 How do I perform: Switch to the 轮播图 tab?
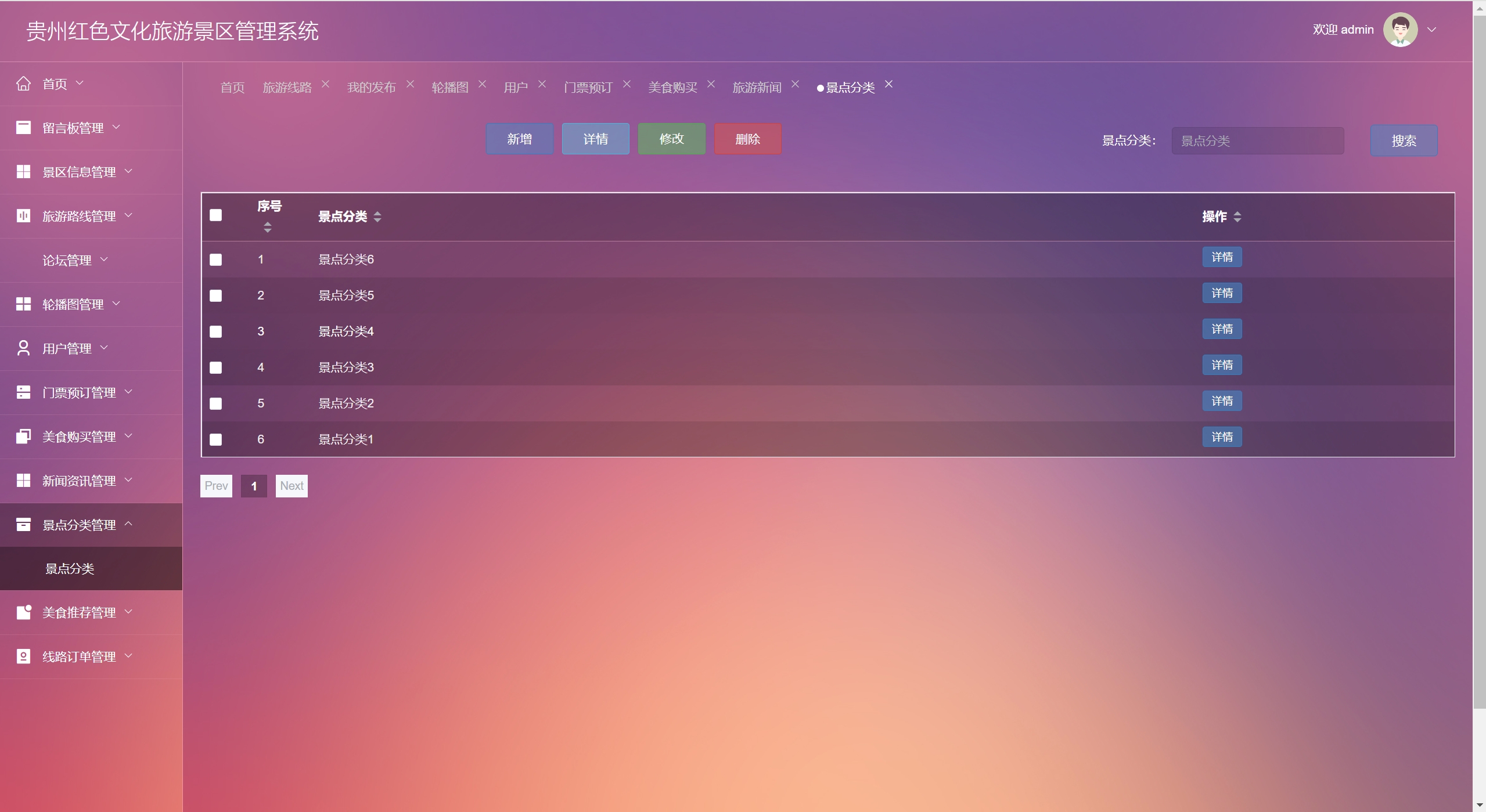[x=449, y=88]
